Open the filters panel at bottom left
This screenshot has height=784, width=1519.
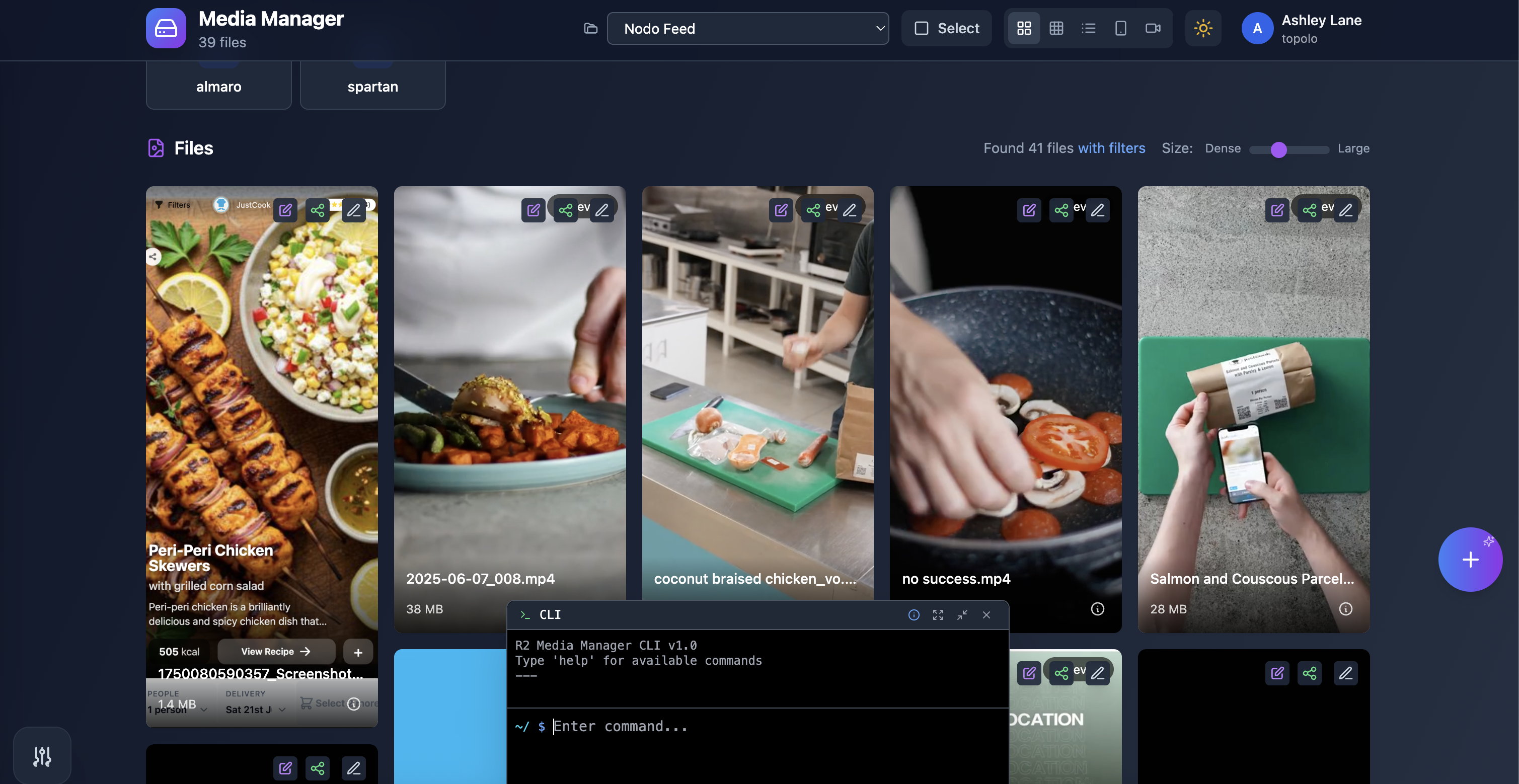(x=41, y=755)
